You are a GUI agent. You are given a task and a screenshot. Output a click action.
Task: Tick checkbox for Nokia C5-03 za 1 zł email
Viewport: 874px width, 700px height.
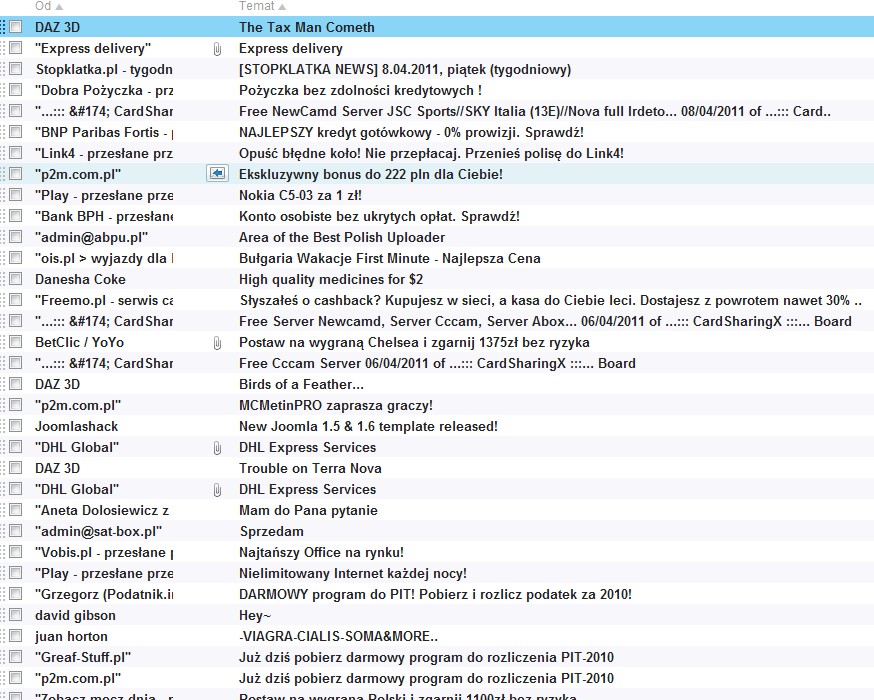pyautogui.click(x=16, y=195)
